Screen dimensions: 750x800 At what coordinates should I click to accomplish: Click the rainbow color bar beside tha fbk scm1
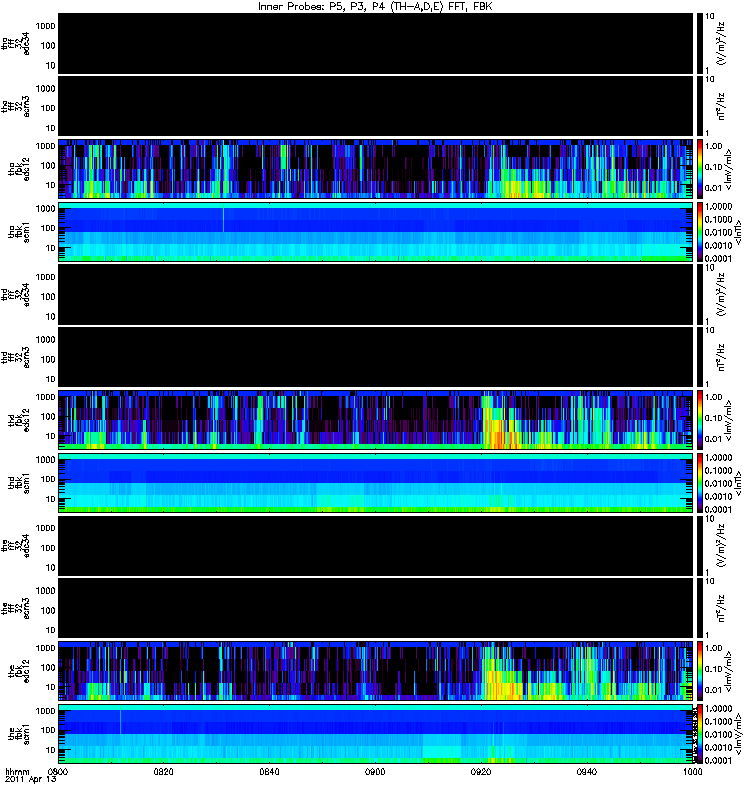point(700,232)
